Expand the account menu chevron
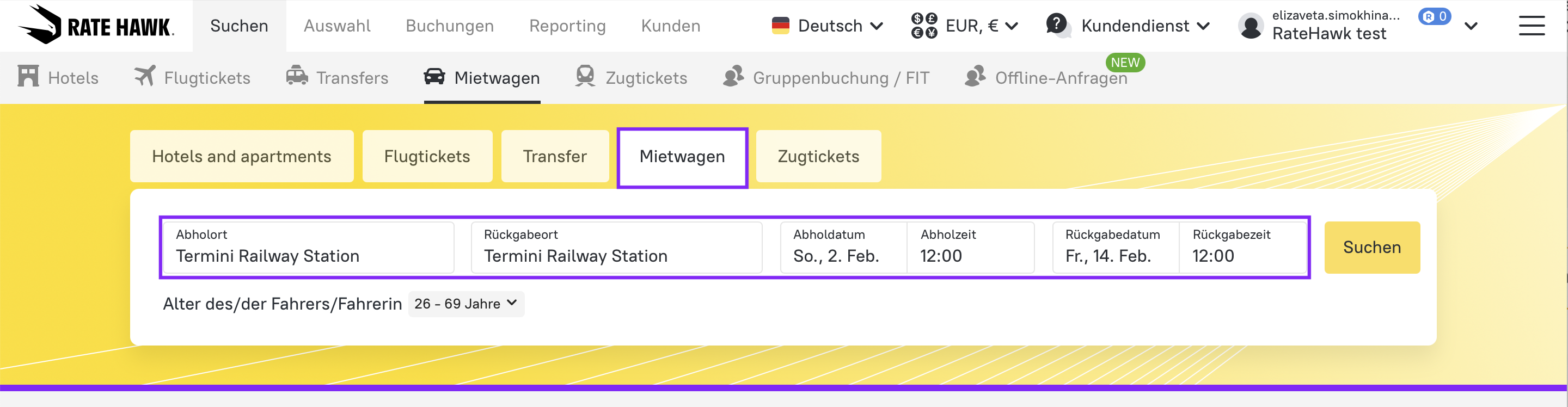The height and width of the screenshot is (407, 1568). [x=1471, y=26]
